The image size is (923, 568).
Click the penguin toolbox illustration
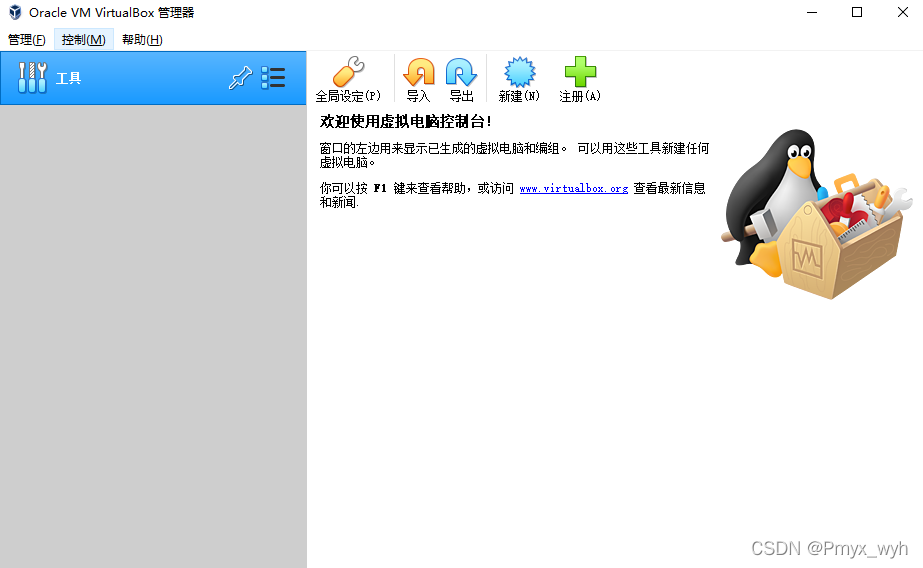point(817,214)
